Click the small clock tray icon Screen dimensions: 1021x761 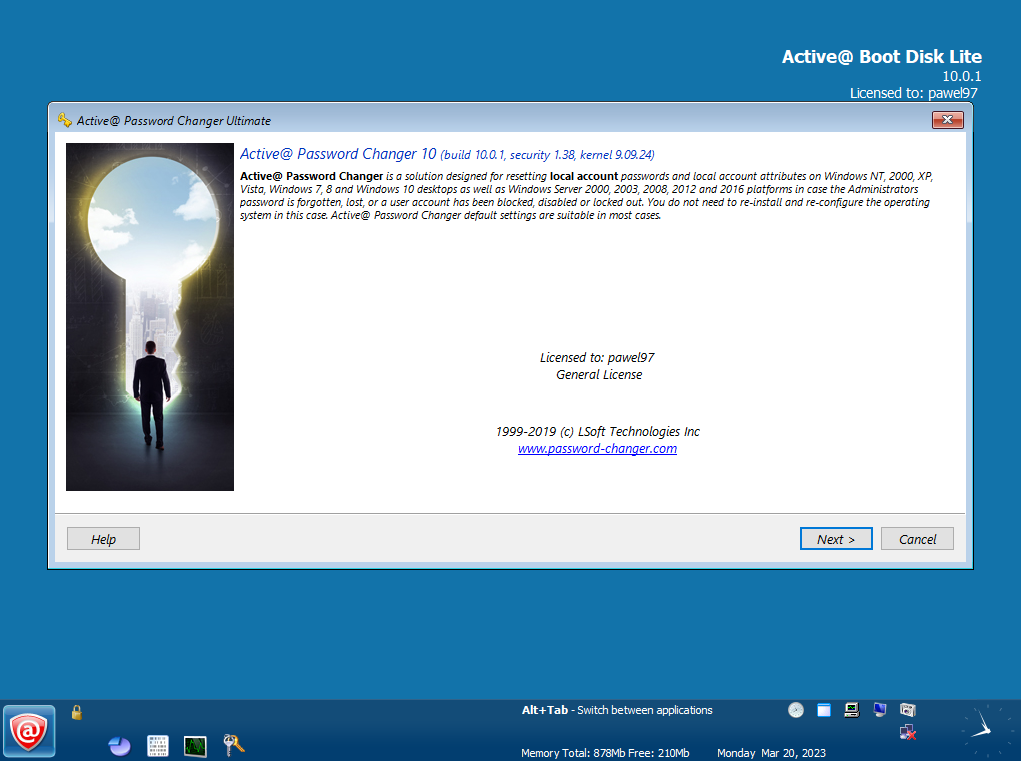[796, 710]
